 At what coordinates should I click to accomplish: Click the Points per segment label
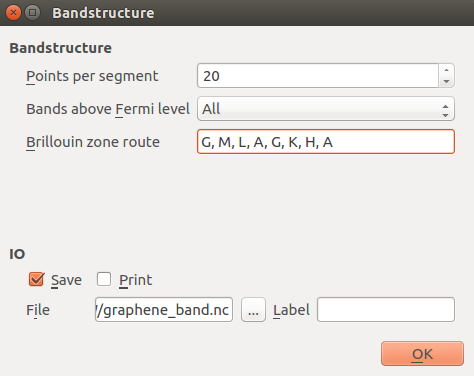[92, 76]
